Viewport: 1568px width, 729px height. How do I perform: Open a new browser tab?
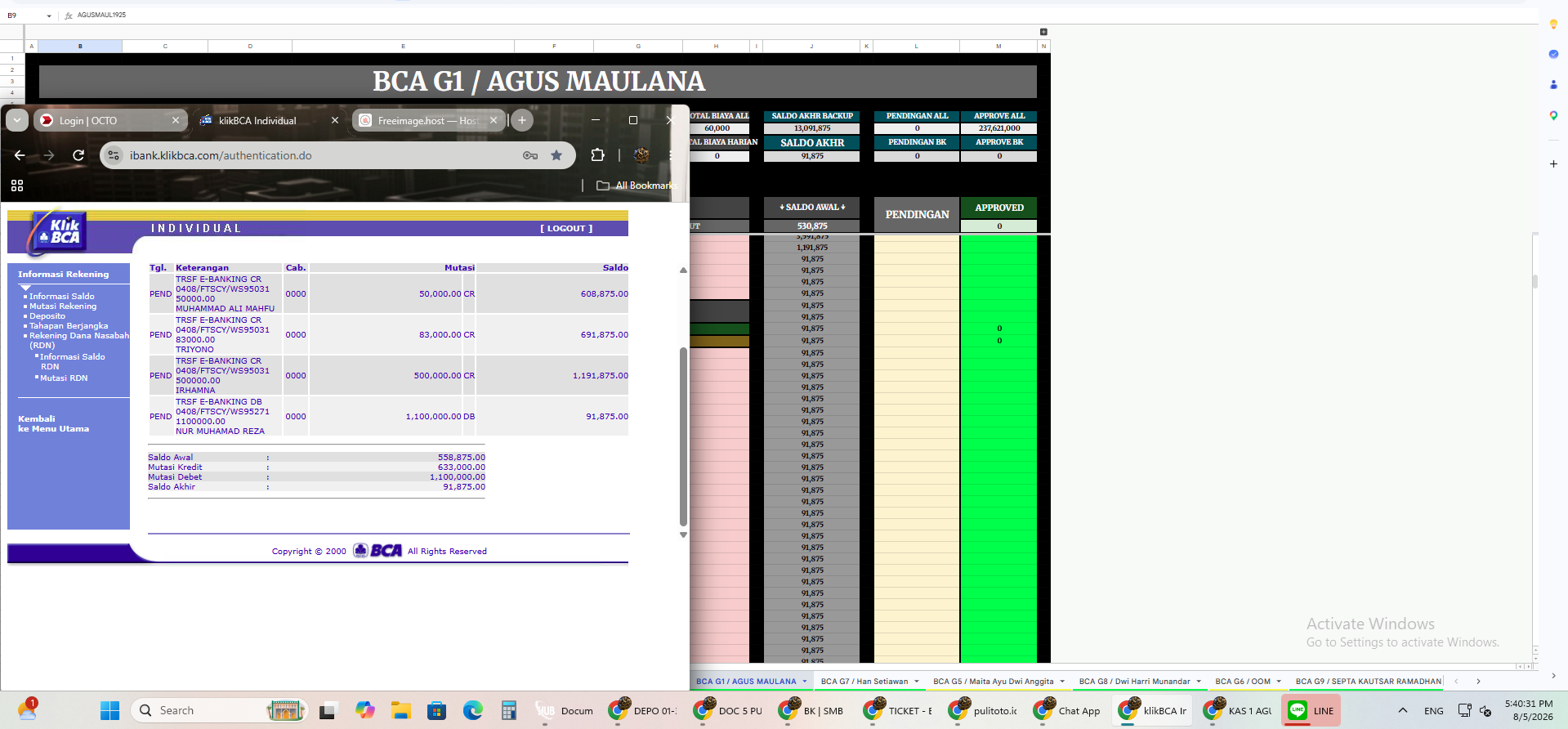tap(522, 120)
